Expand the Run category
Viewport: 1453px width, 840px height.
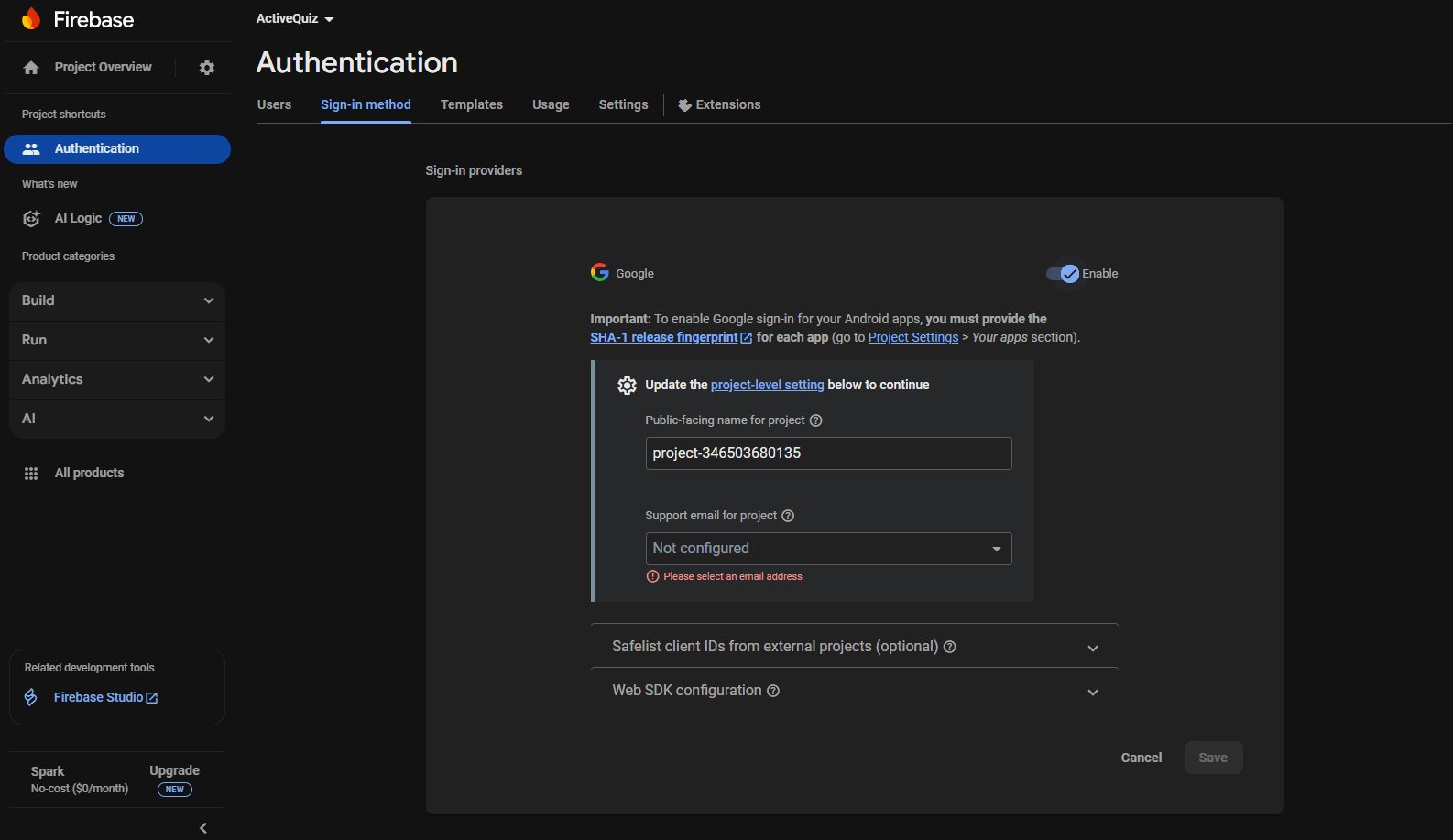[117, 340]
